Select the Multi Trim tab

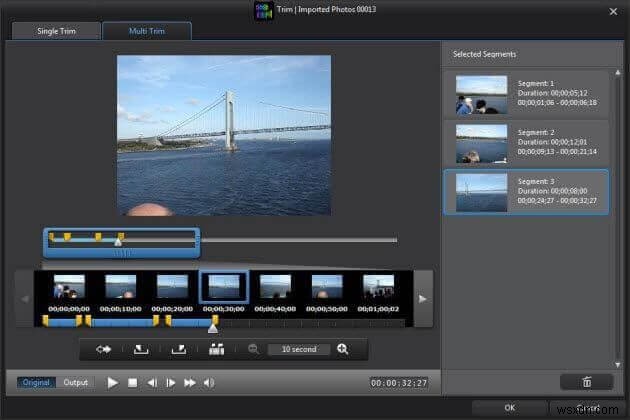(147, 31)
